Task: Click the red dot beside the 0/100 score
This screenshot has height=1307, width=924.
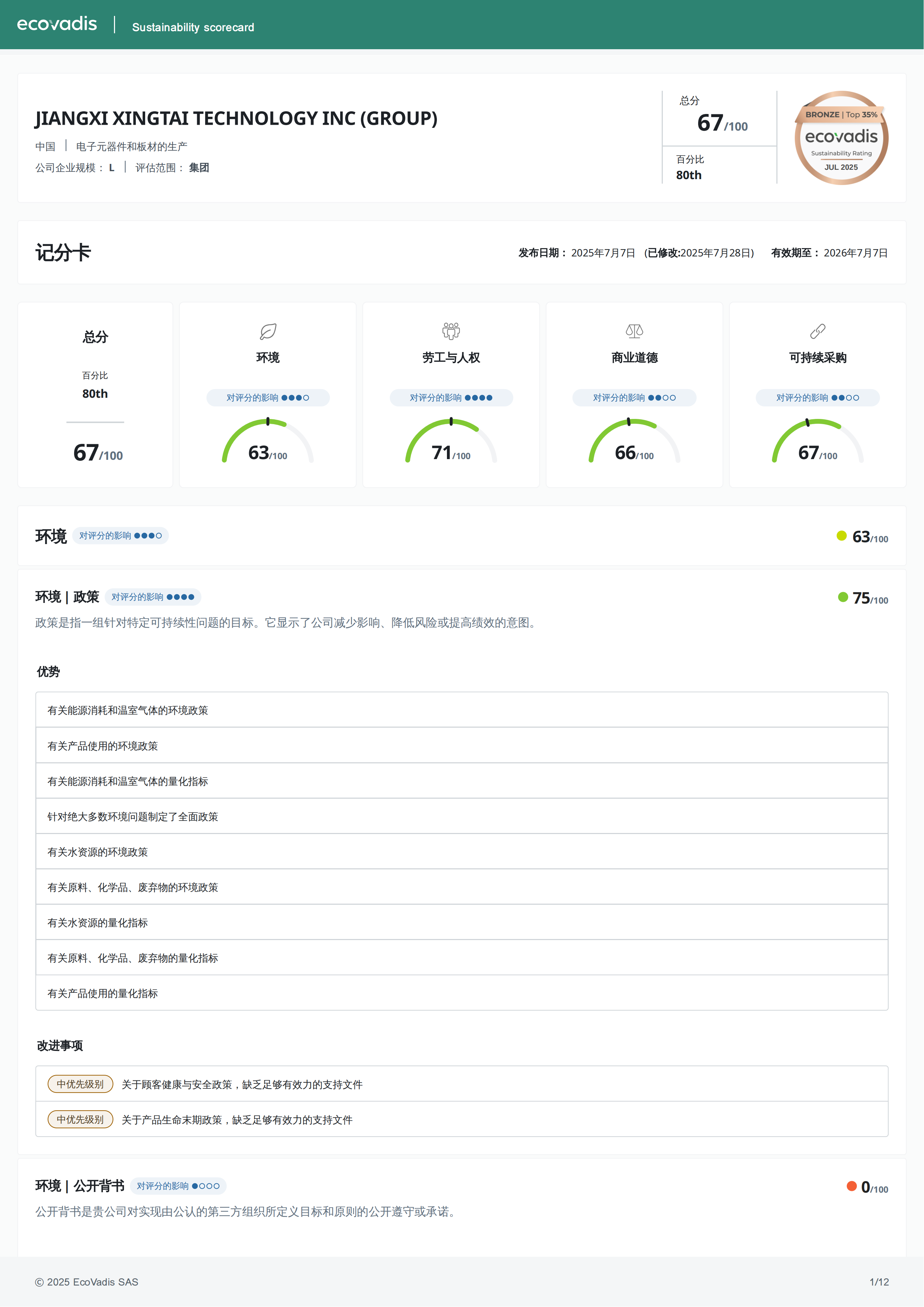Action: click(x=851, y=1186)
